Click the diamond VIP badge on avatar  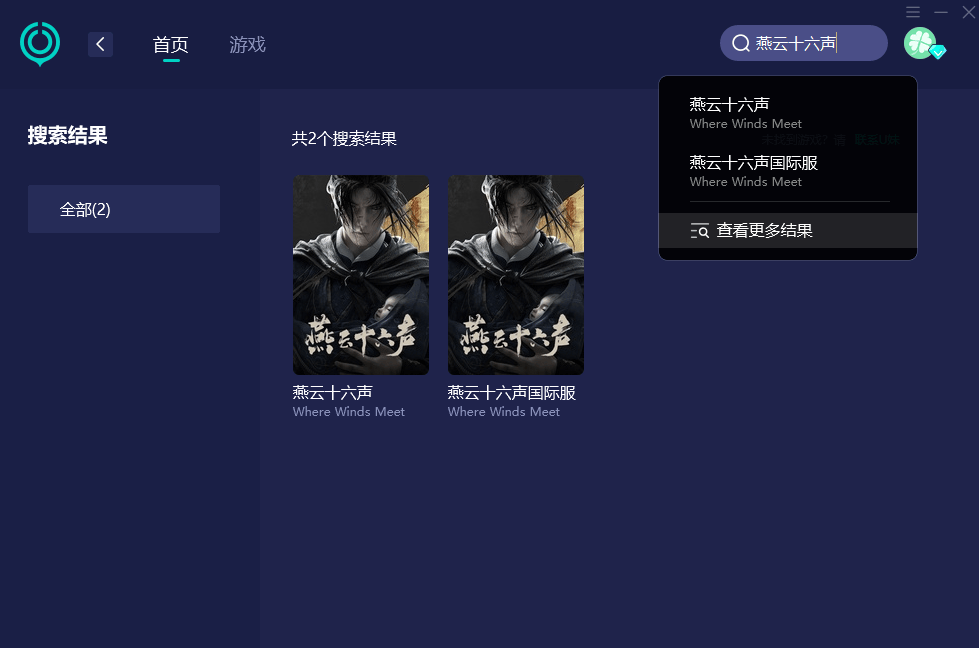938,52
